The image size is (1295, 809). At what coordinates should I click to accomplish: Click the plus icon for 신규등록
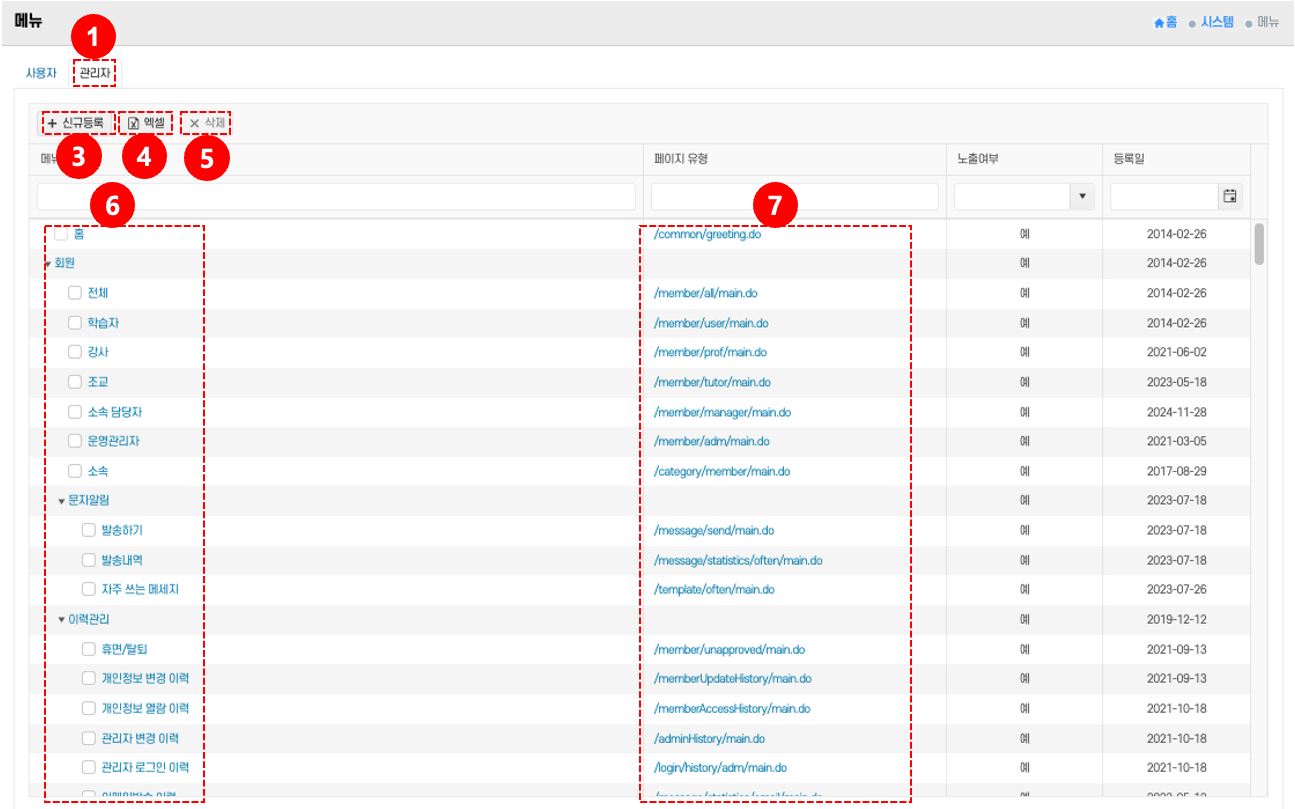coord(52,123)
